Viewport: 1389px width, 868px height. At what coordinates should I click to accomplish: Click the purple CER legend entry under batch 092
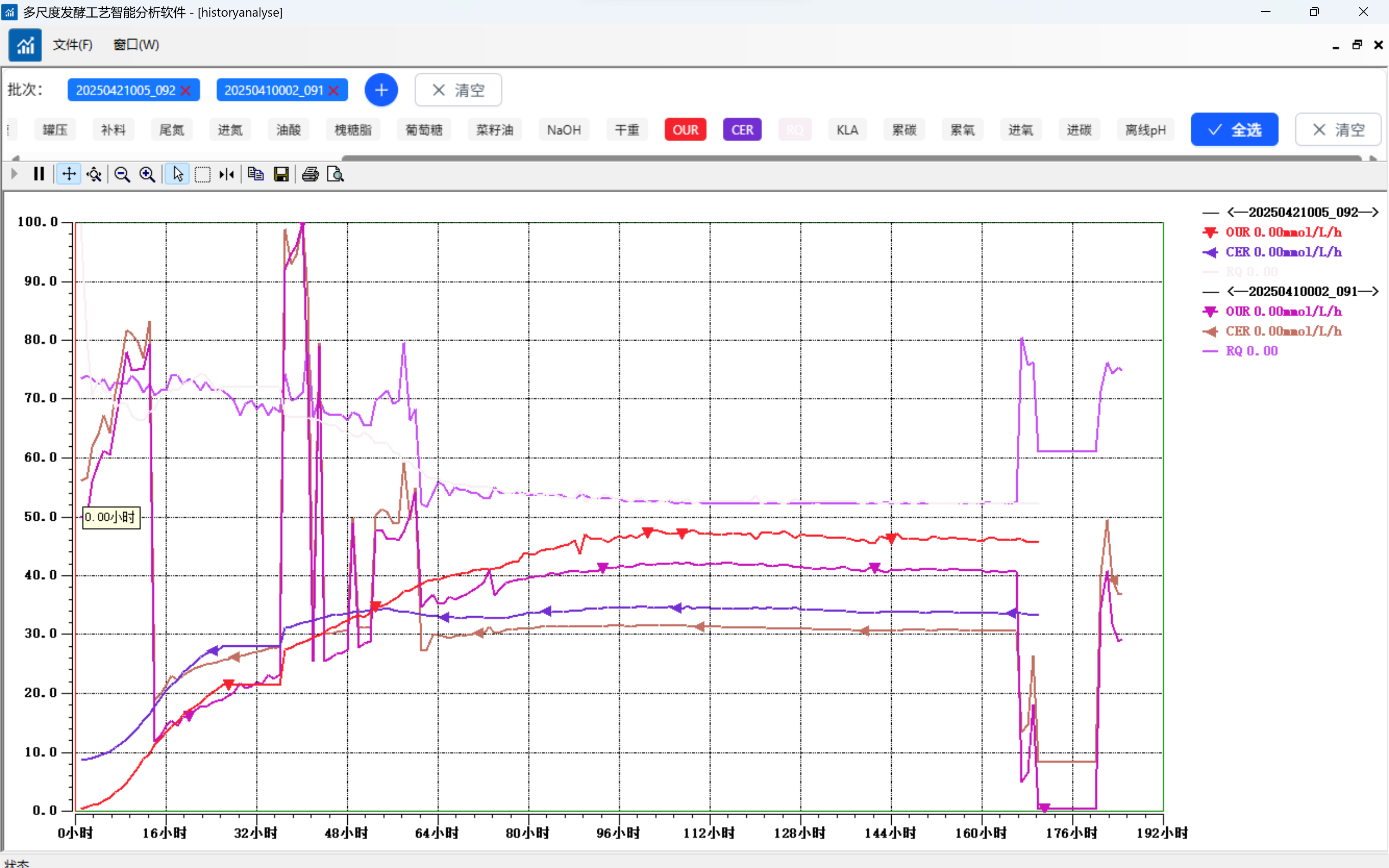[x=1272, y=252]
